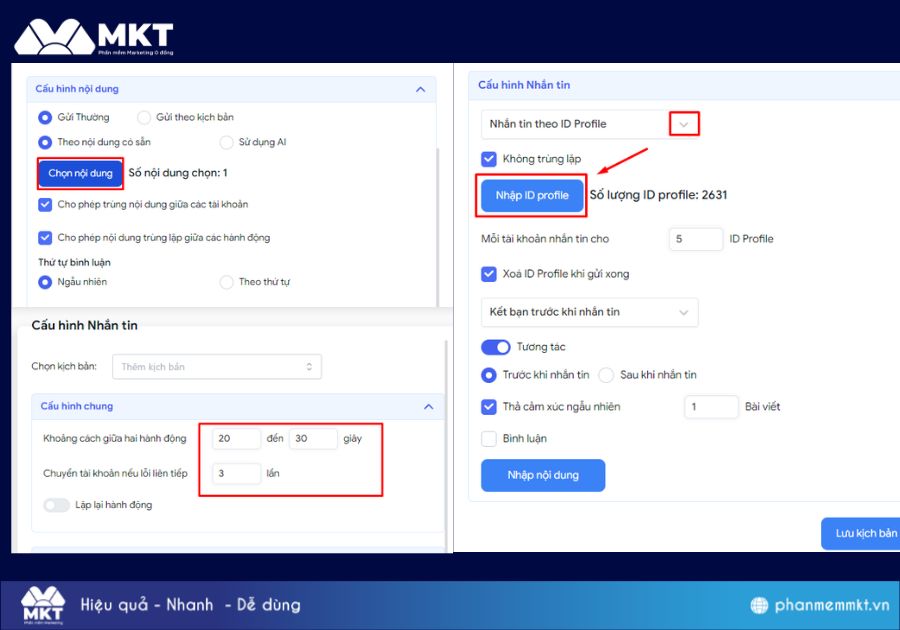Collapse the Cấu hình nội dung section
This screenshot has height=630, width=900.
(420, 89)
